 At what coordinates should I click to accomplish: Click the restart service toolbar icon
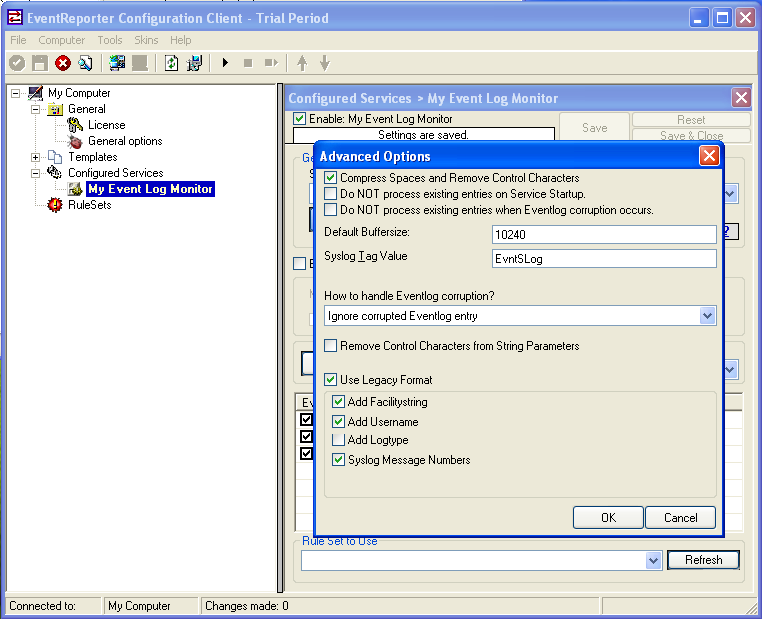coord(271,63)
